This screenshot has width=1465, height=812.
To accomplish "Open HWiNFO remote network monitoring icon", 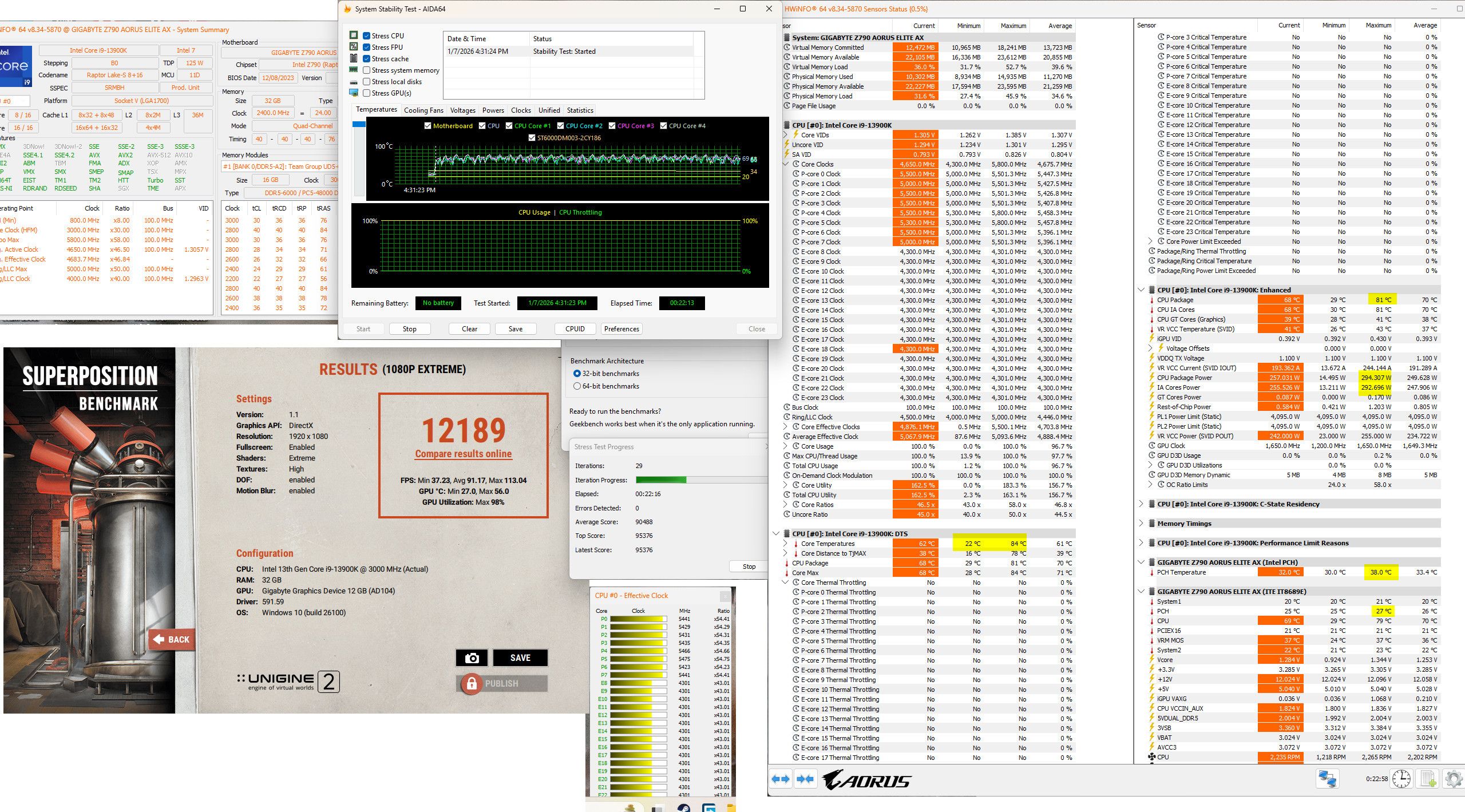I will pos(1328,779).
